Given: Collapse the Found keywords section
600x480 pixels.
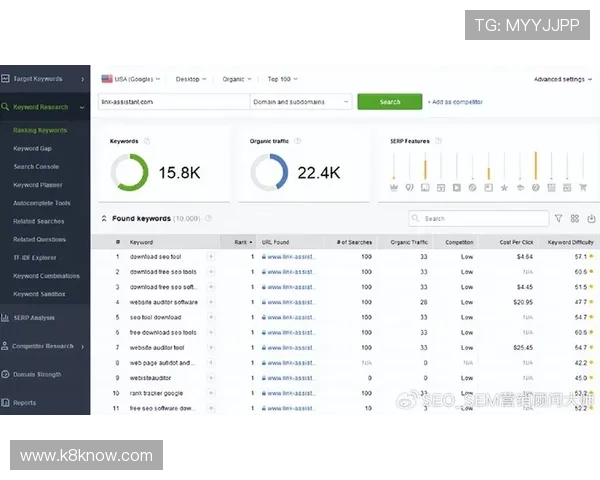Looking at the screenshot, I should tap(103, 218).
